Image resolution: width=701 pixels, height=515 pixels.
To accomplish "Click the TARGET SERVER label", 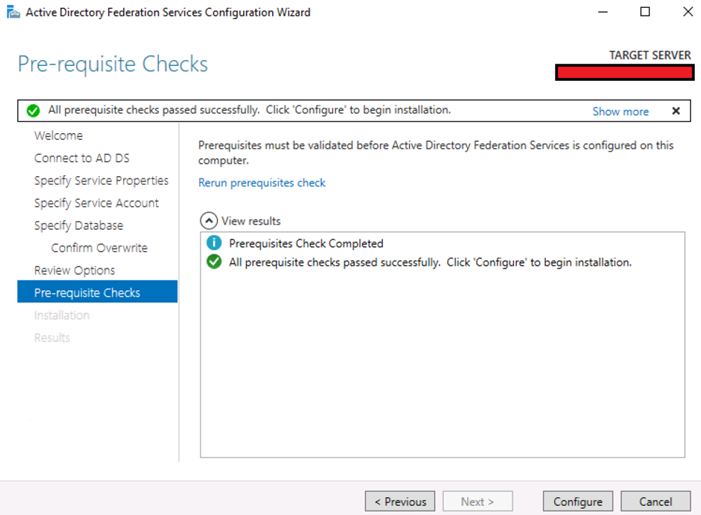I will click(x=650, y=55).
